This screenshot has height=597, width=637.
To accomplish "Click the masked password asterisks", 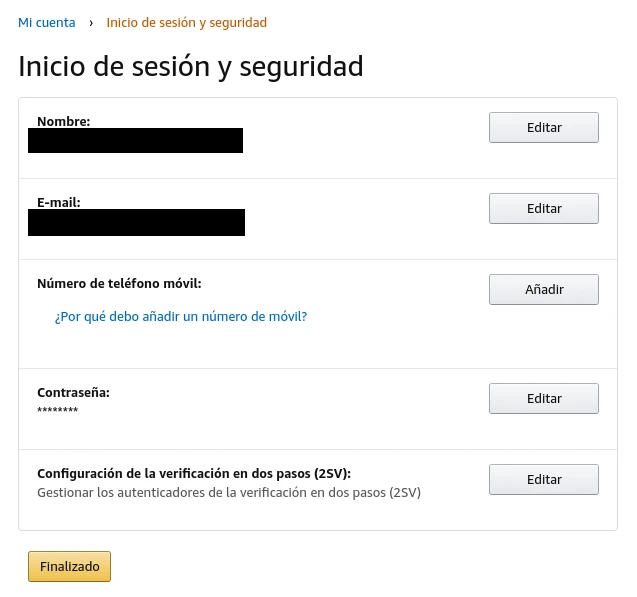I will pyautogui.click(x=57, y=411).
